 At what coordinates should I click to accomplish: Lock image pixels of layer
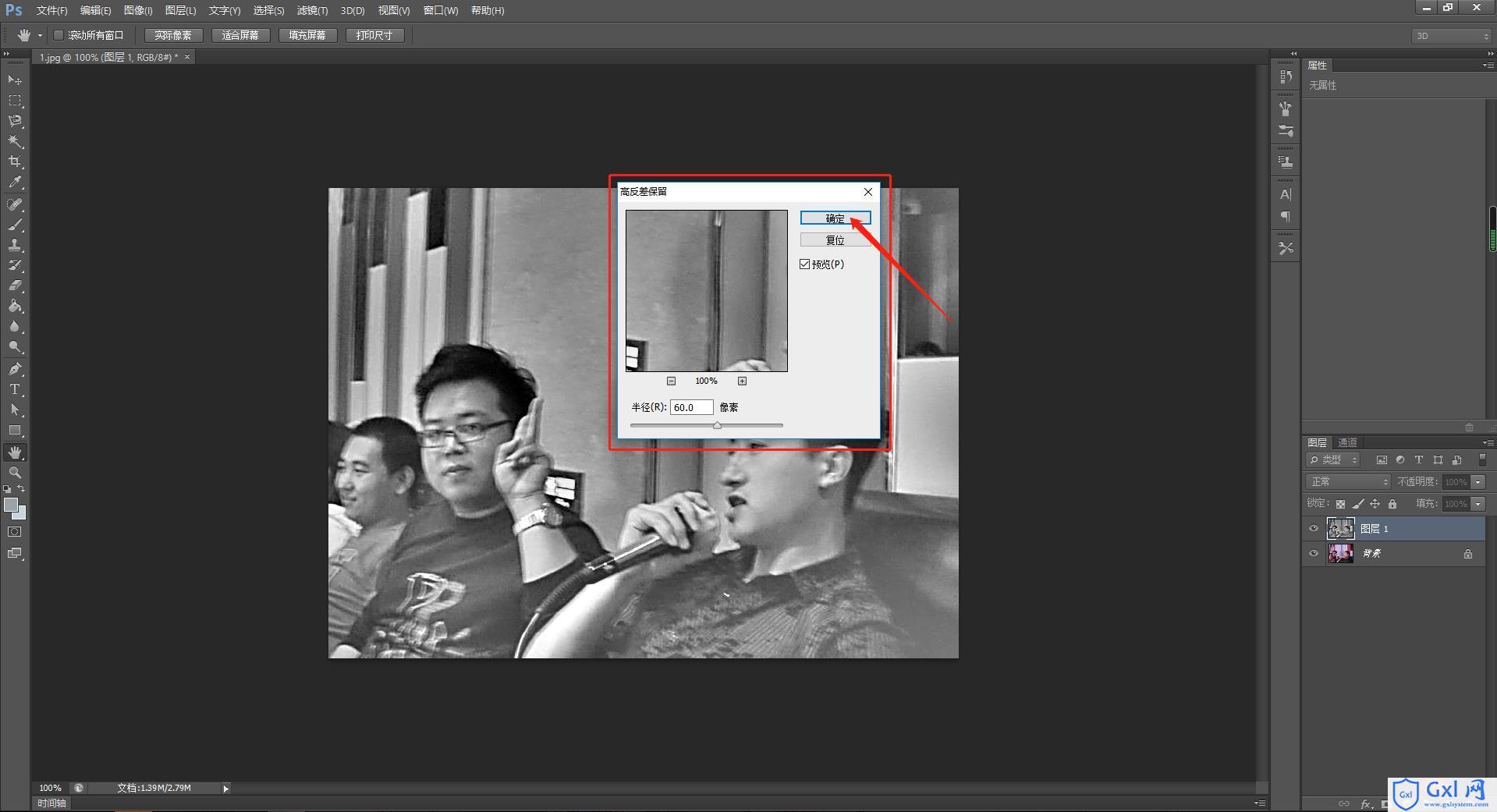click(1358, 504)
